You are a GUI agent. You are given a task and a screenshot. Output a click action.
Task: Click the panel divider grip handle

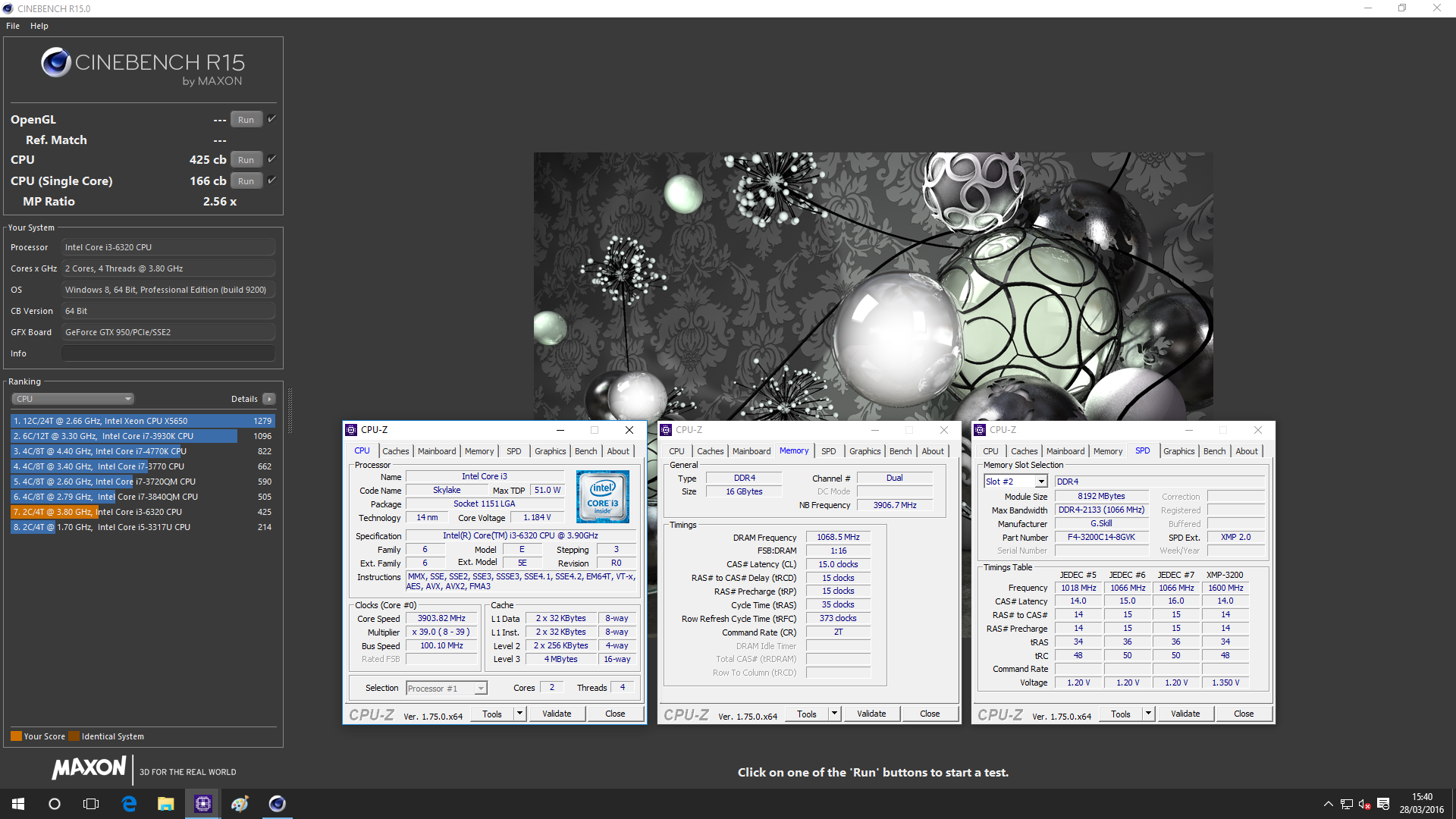coord(290,411)
